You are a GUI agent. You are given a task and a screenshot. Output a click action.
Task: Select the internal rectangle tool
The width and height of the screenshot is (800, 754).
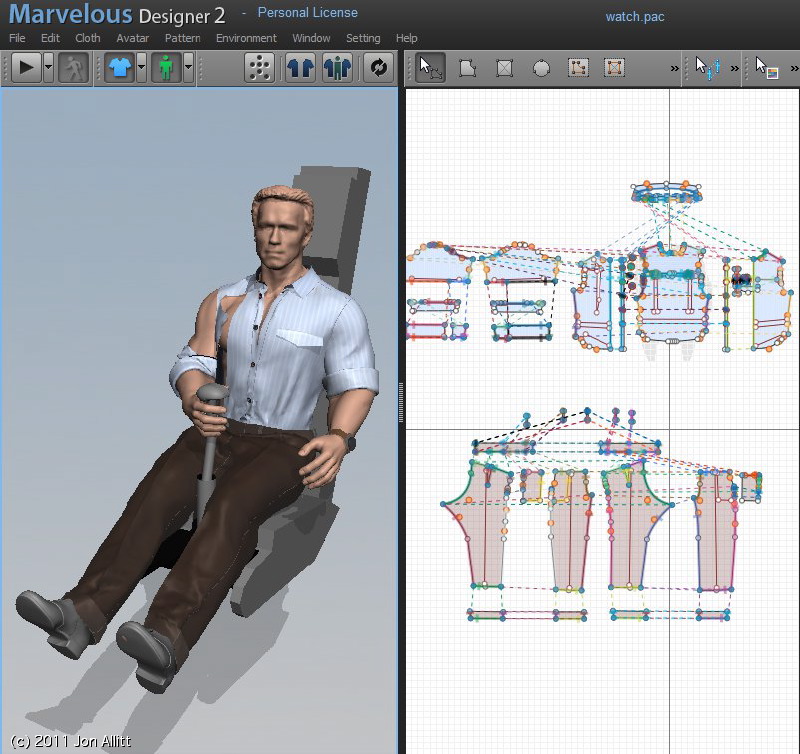click(x=614, y=67)
